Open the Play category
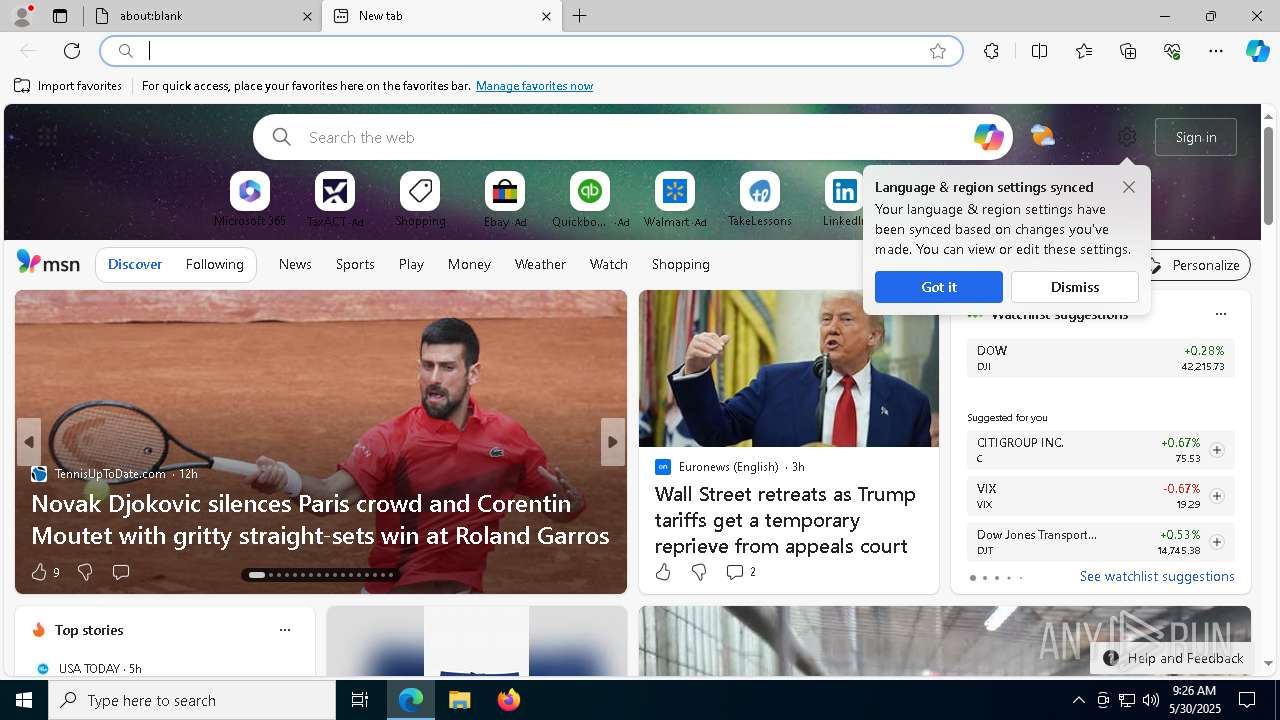 (x=411, y=264)
